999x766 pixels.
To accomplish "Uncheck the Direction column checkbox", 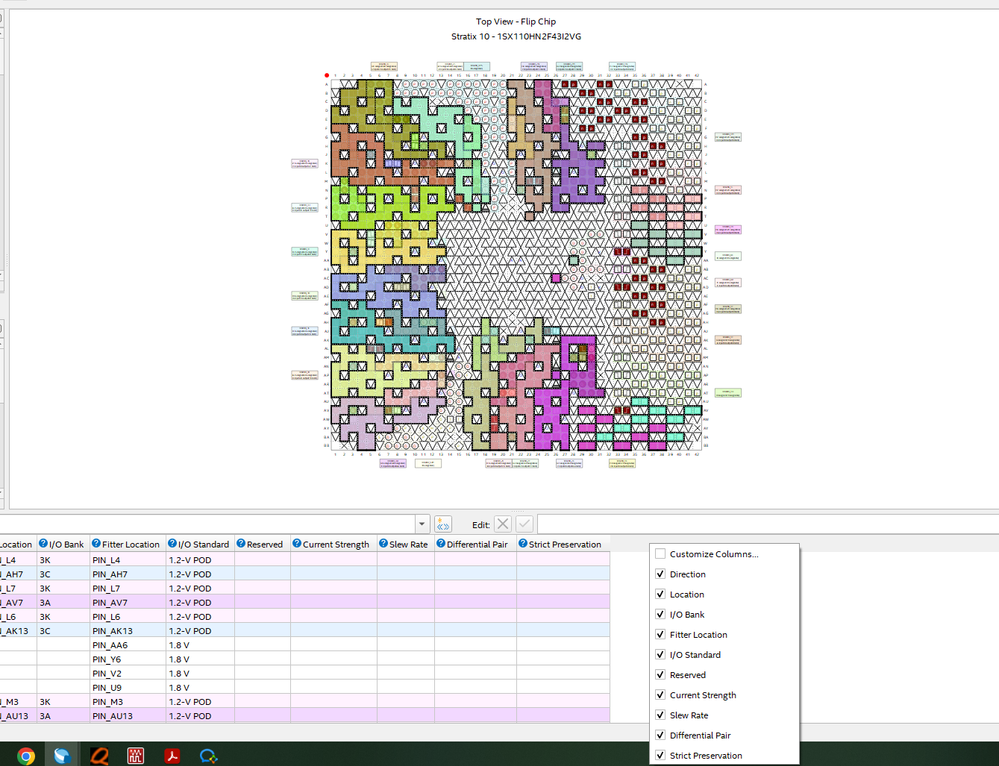I will click(660, 574).
